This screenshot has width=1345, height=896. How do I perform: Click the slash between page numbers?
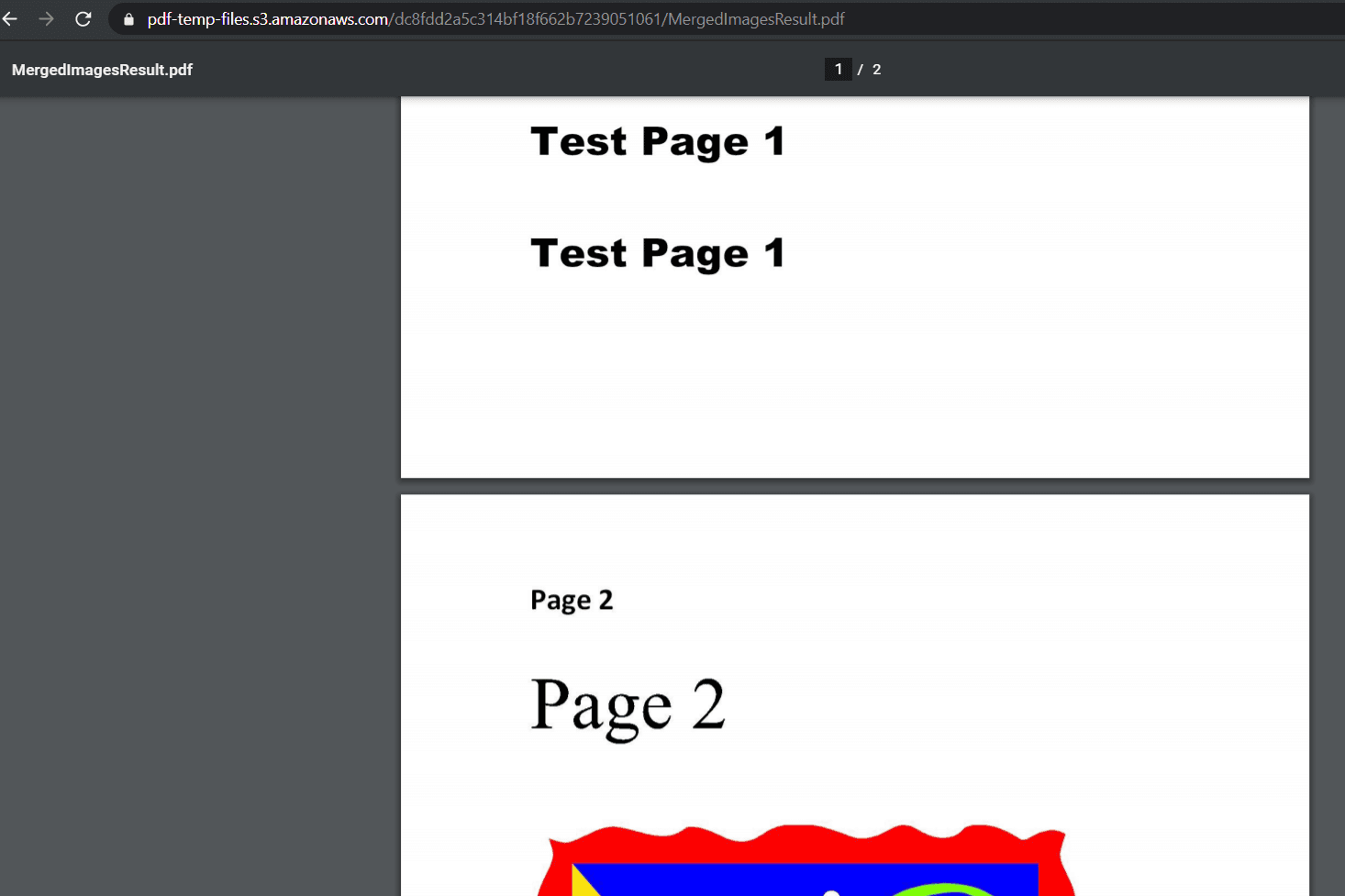pos(859,69)
